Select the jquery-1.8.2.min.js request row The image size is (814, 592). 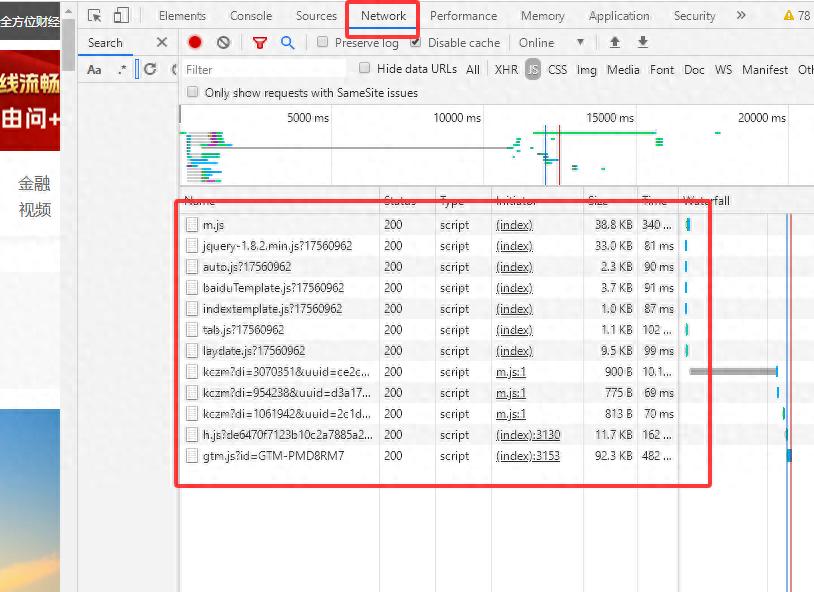pyautogui.click(x=277, y=246)
